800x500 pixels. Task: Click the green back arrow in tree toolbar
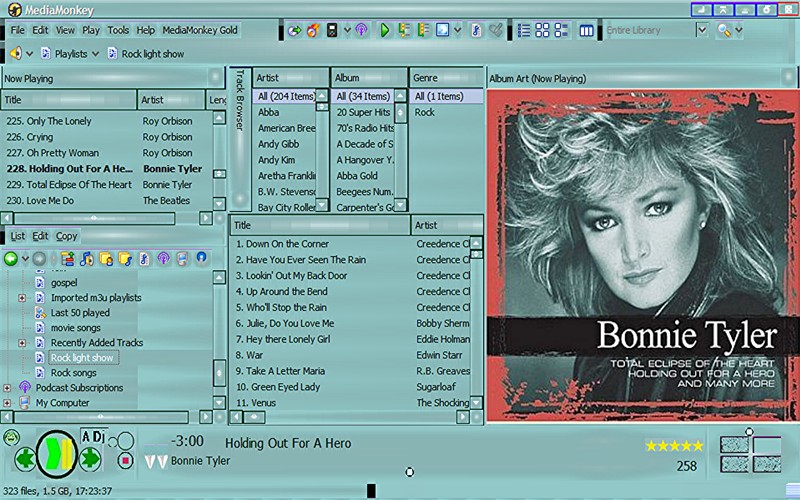11,259
